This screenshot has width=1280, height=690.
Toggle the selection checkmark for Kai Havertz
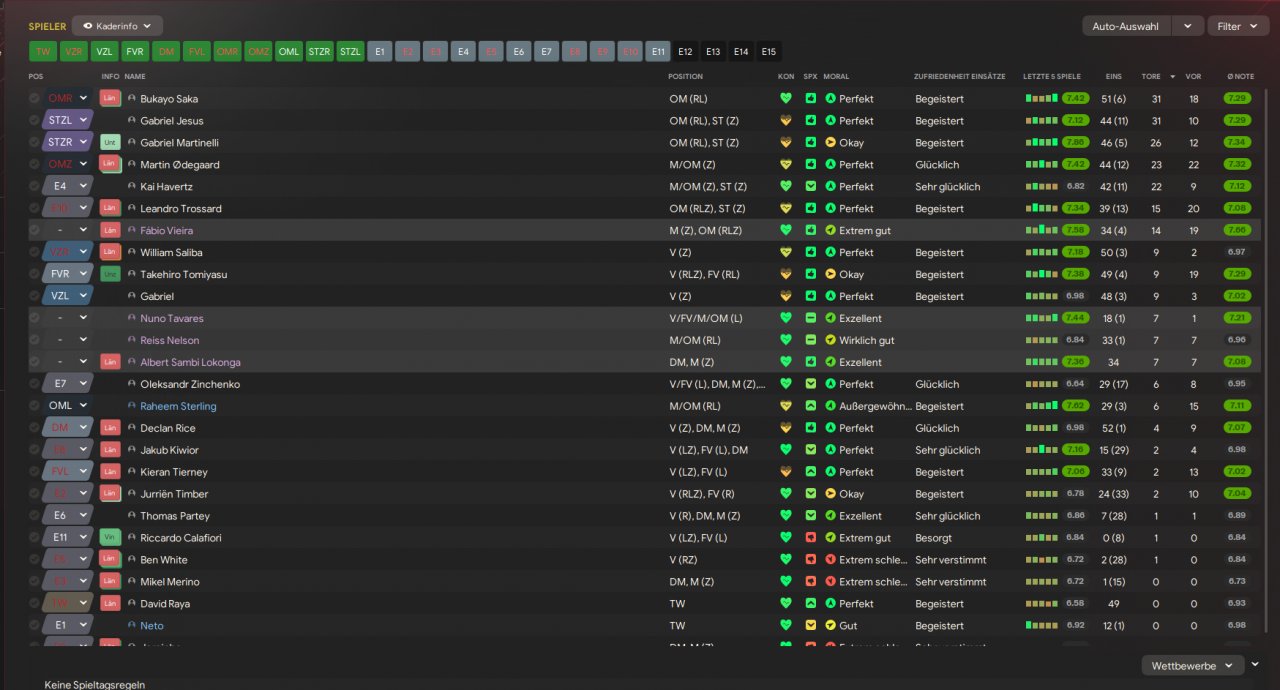(x=35, y=186)
